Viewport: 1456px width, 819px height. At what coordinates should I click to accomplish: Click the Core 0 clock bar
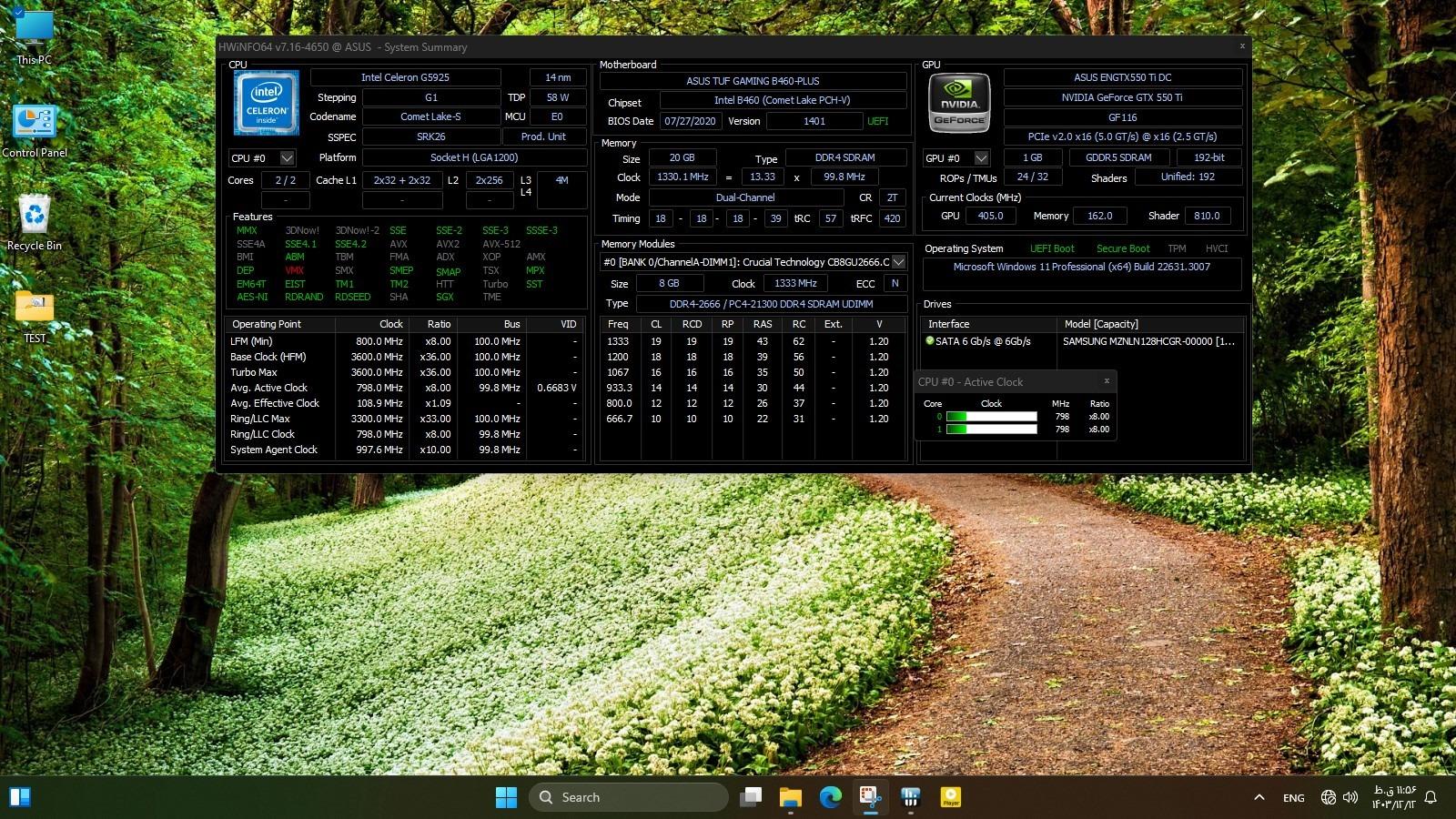coord(991,417)
